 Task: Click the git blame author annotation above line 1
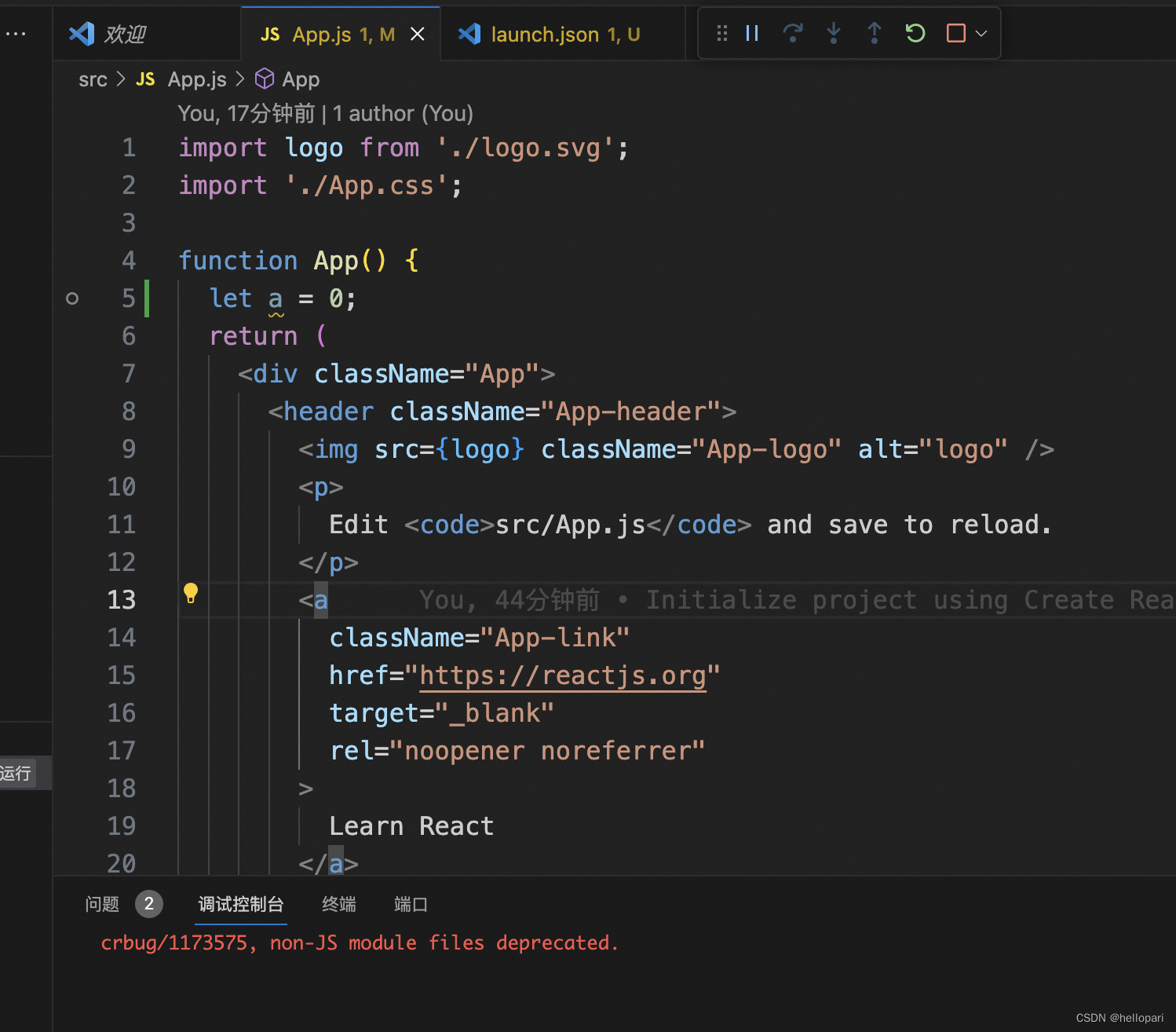[x=326, y=114]
